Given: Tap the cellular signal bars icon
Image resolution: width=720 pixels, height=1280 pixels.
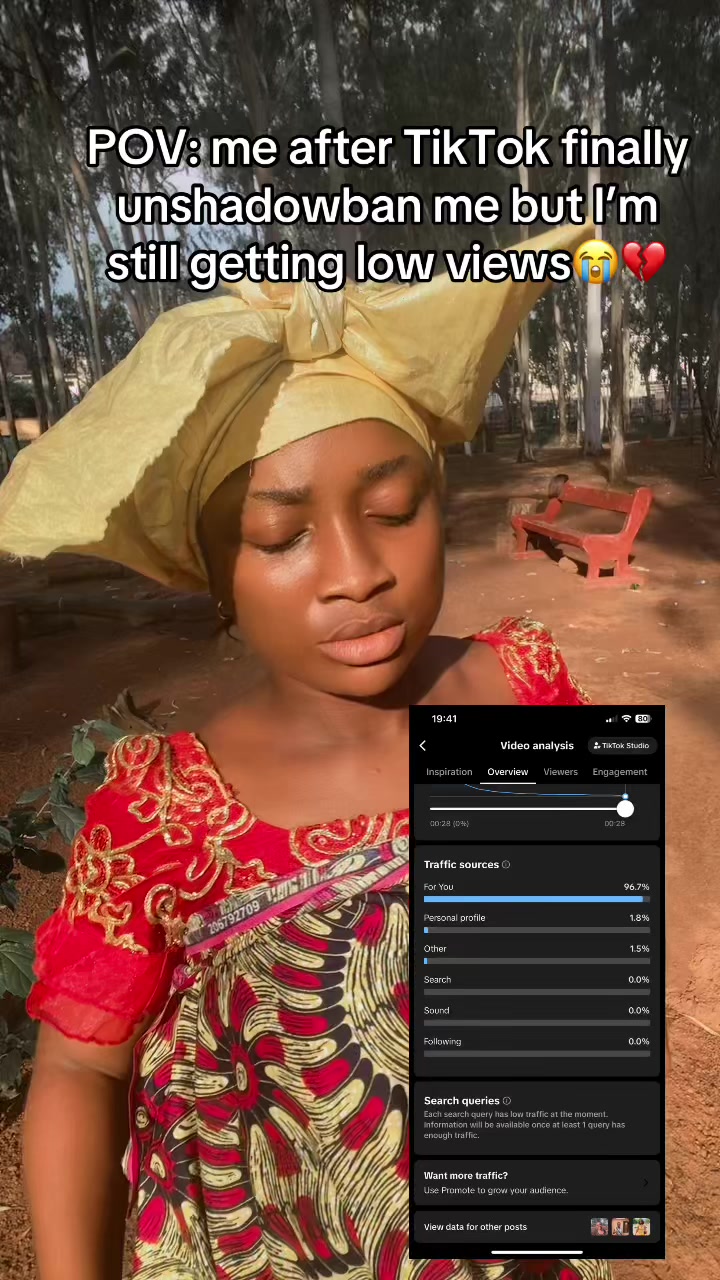Looking at the screenshot, I should pos(611,719).
